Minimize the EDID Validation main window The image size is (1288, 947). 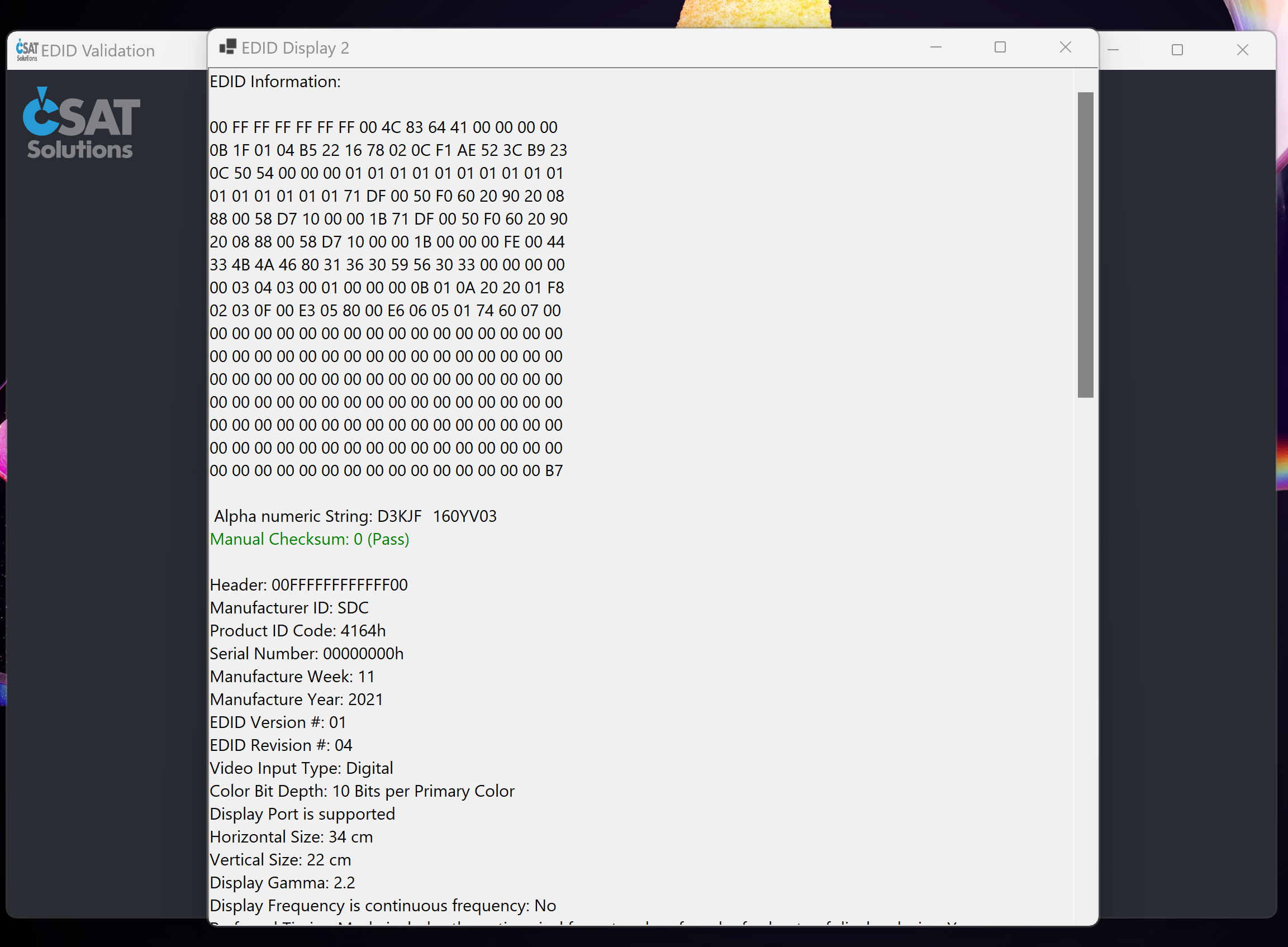1113,50
